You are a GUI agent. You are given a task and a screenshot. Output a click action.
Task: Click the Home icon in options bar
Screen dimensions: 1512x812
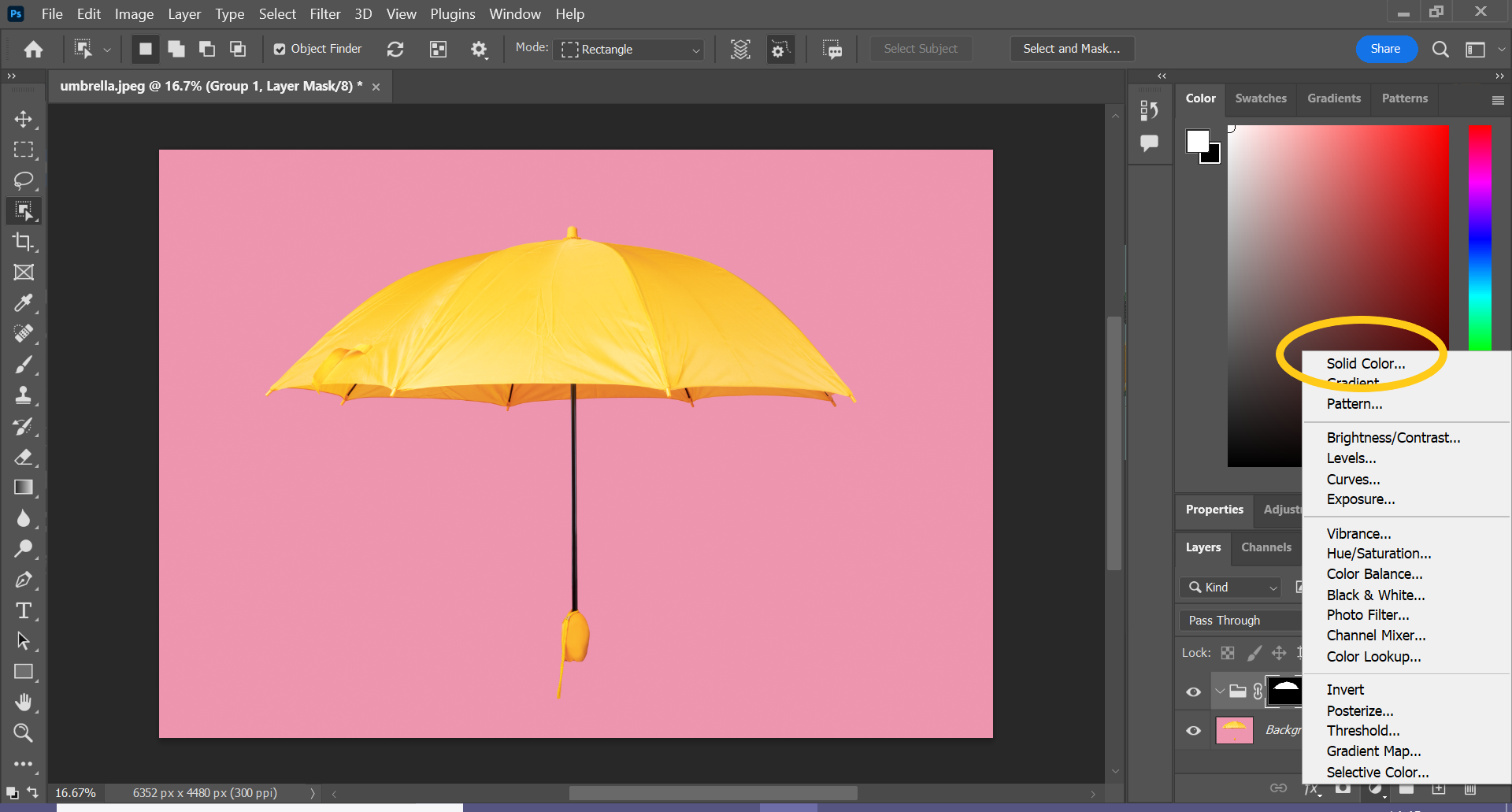[x=33, y=49]
